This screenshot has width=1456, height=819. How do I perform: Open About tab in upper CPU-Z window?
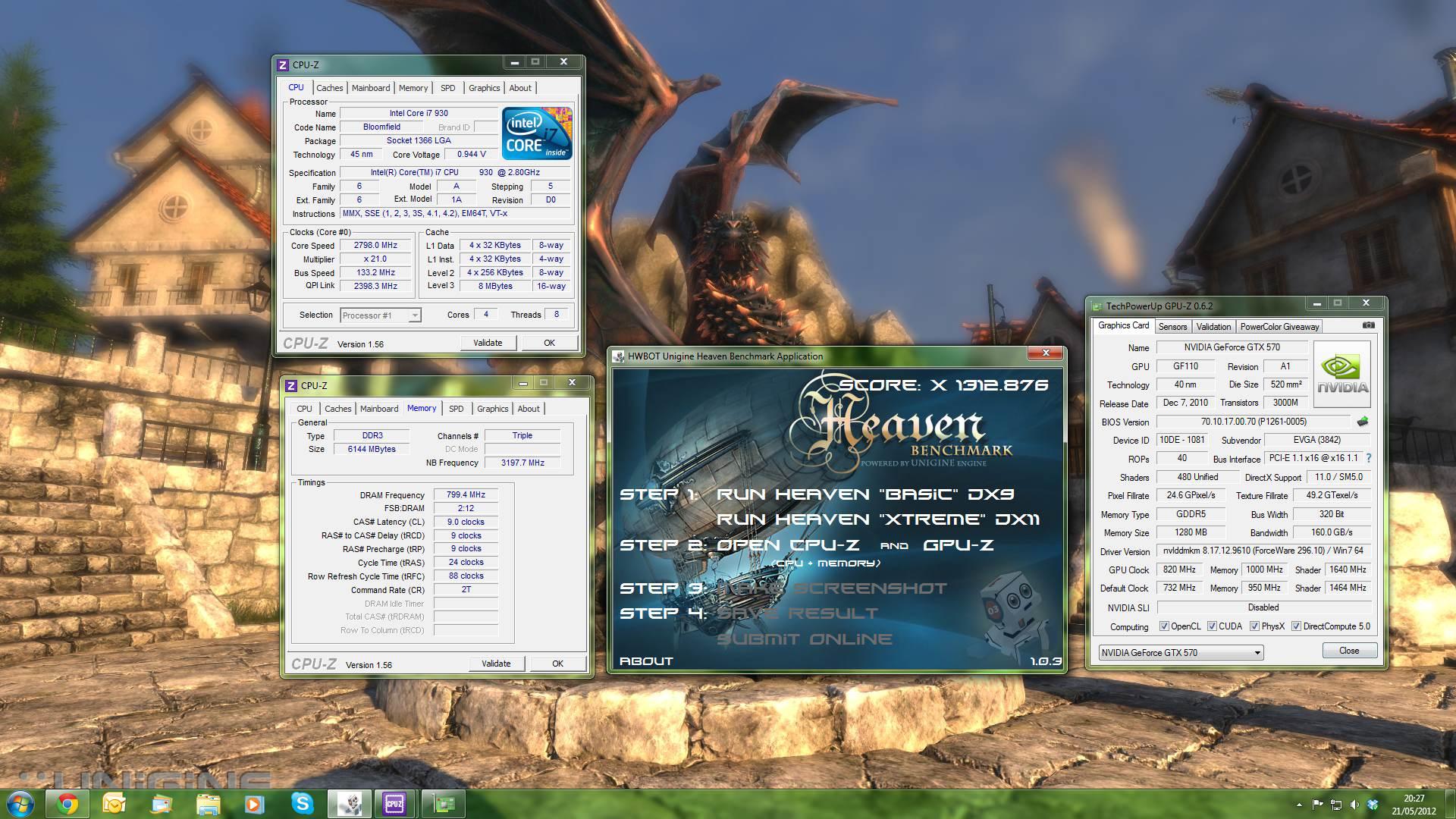520,88
